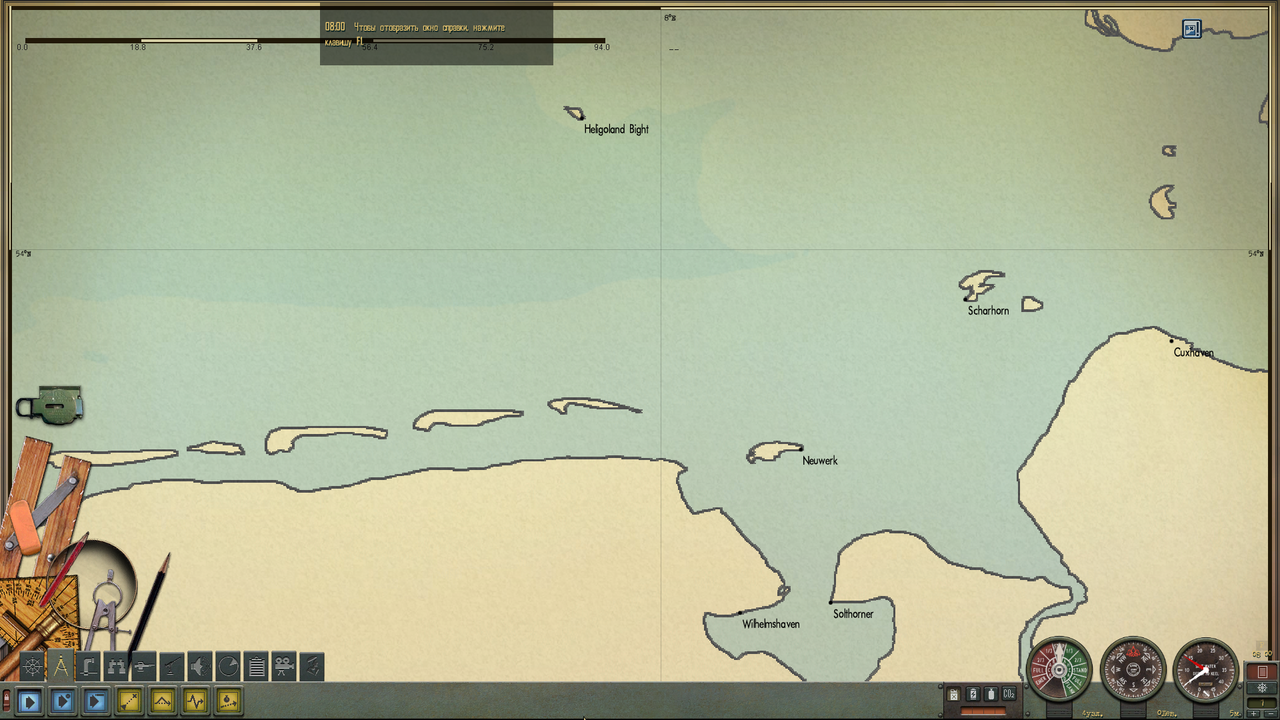1280x720 pixels.
Task: Click the first blue arrow order button
Action: point(29,701)
